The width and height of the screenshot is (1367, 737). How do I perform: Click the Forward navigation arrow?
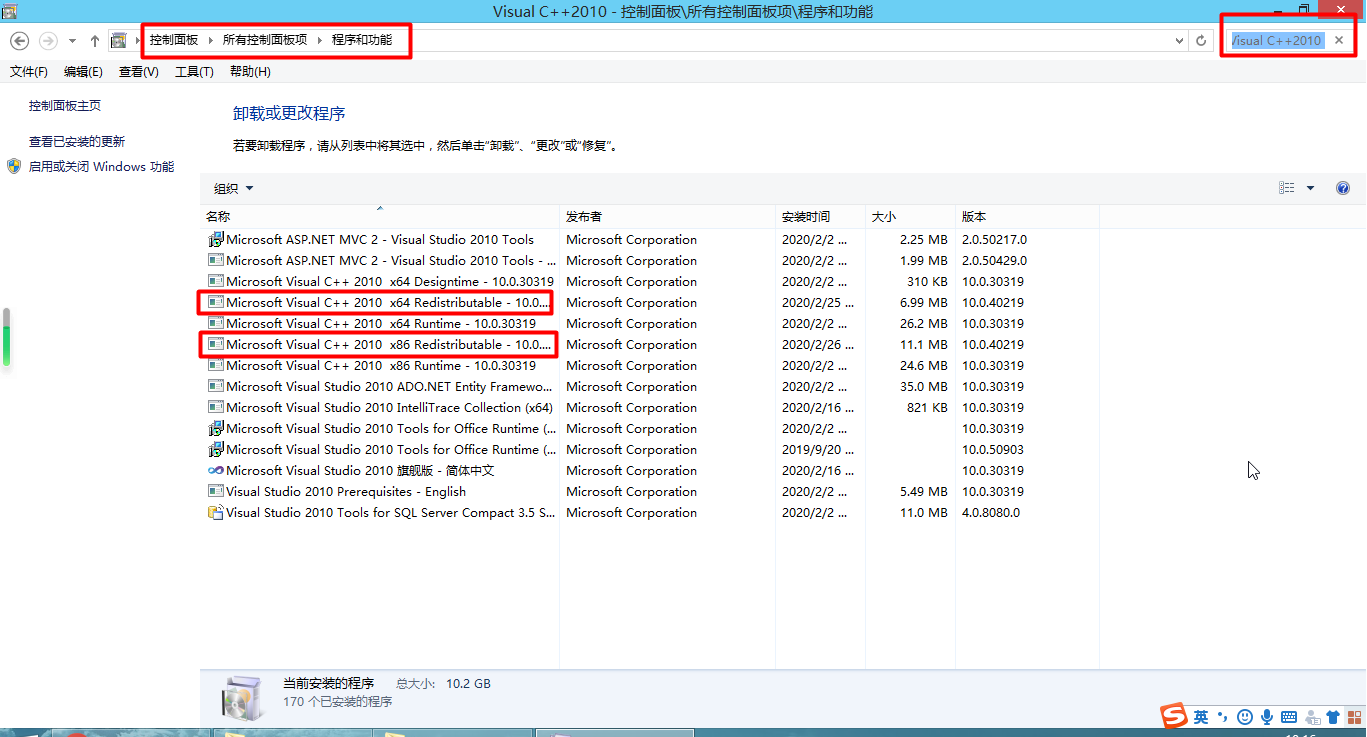click(48, 41)
